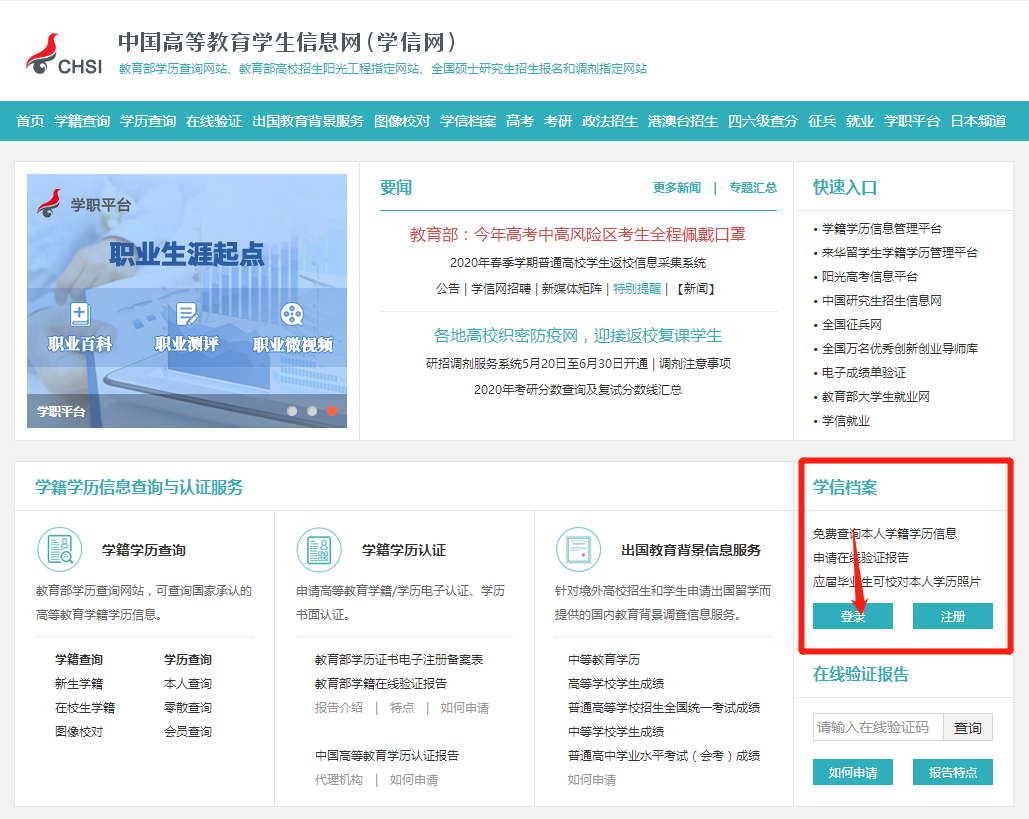
Task: Open 学历查询 navigation item
Action: (148, 121)
